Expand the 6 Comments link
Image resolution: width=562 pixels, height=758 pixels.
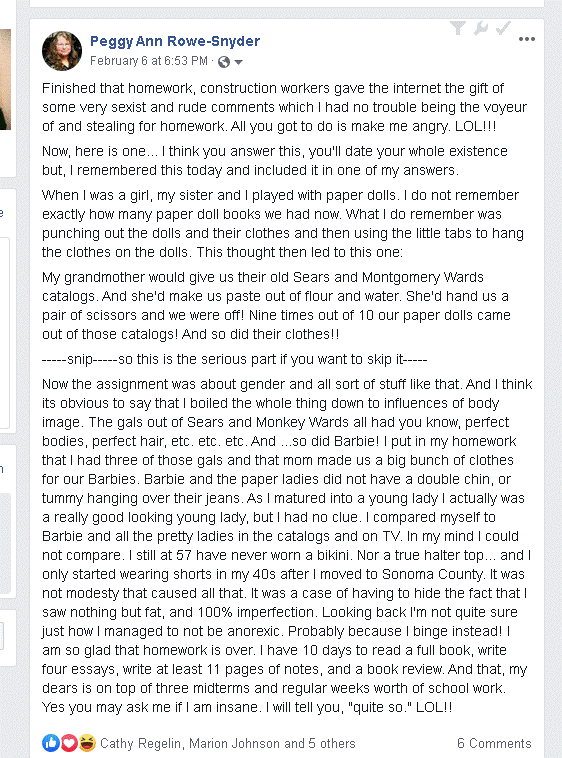pos(494,743)
